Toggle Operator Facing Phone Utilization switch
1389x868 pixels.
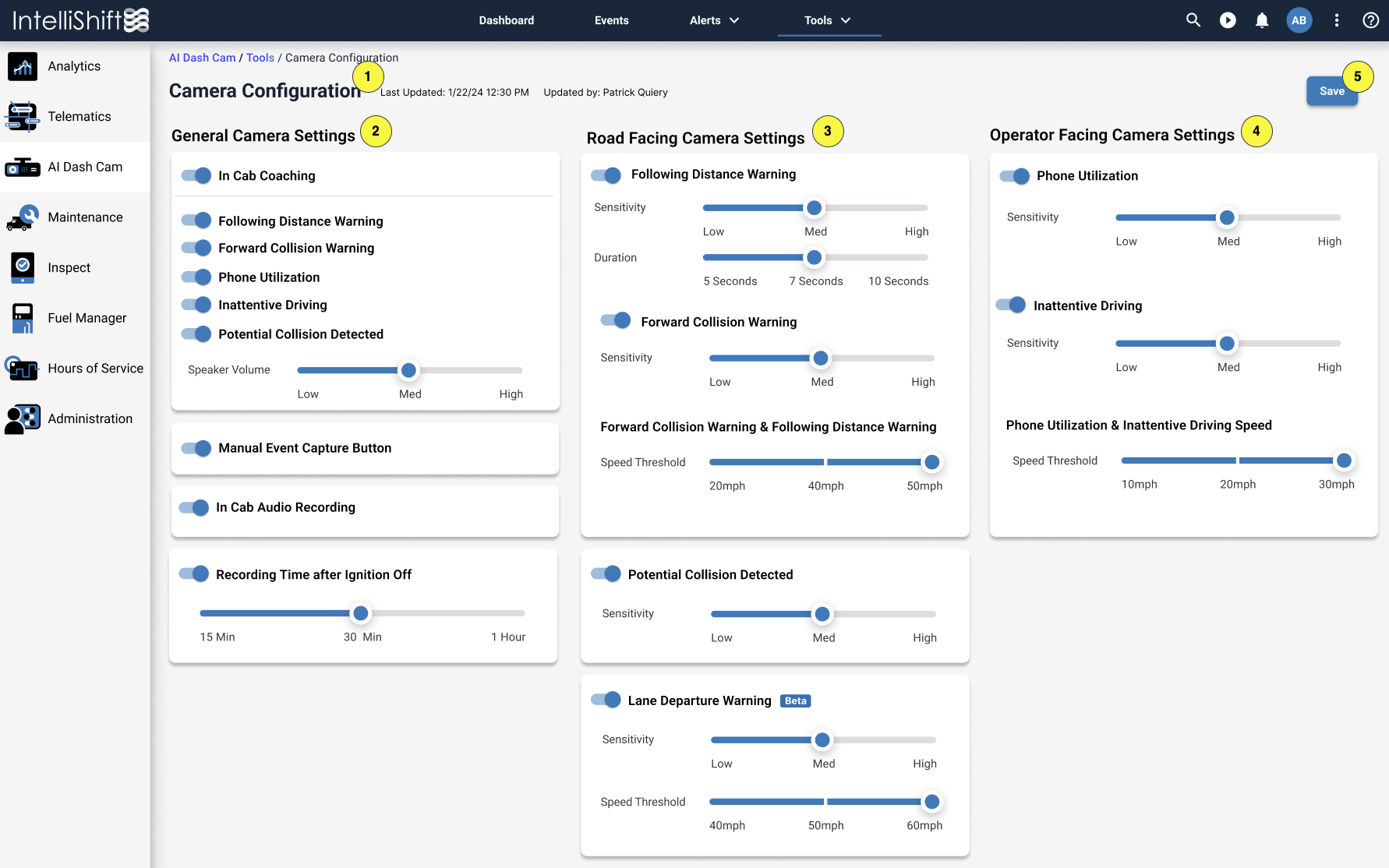point(1015,176)
